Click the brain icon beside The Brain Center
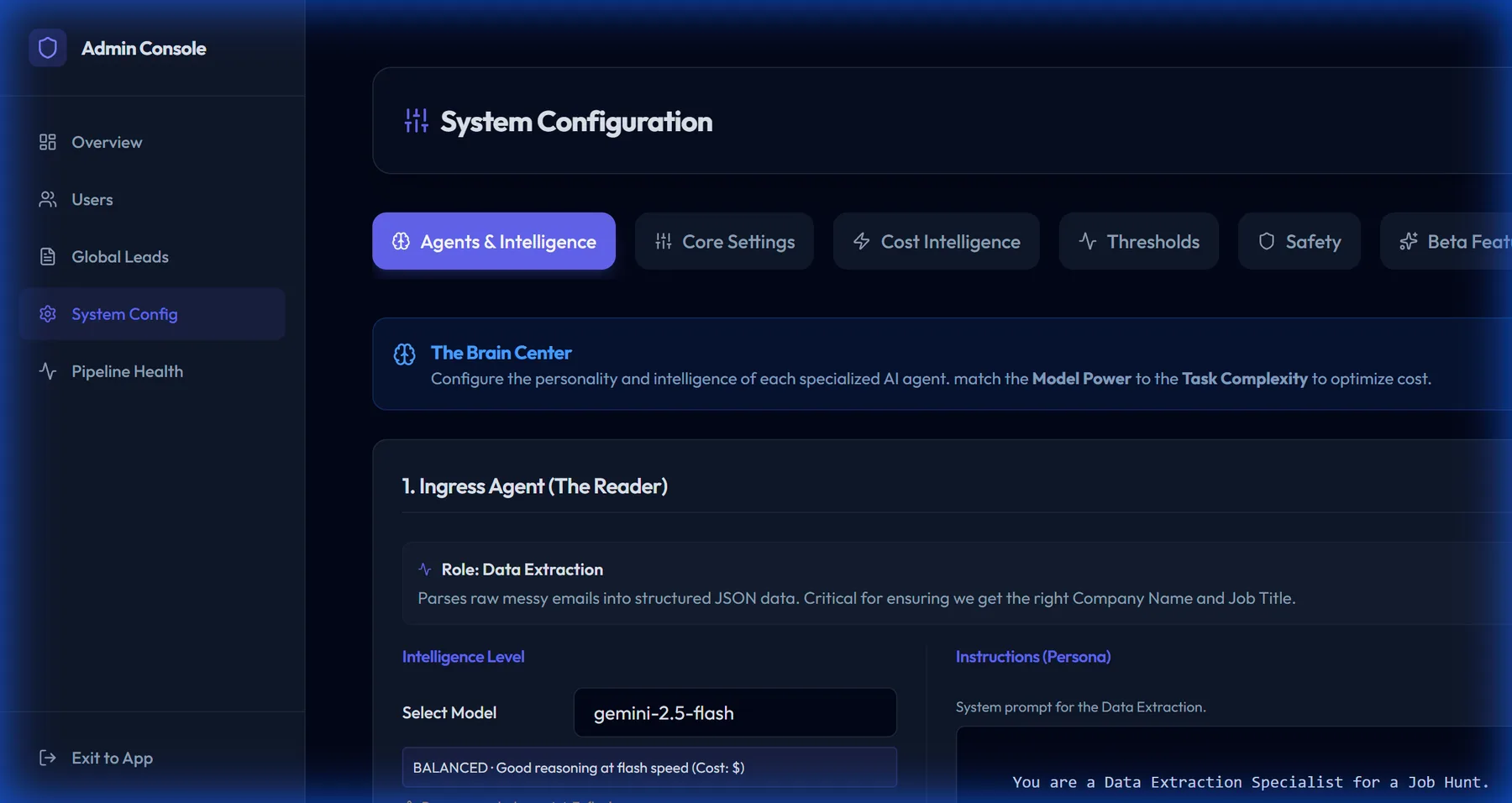 (x=404, y=354)
